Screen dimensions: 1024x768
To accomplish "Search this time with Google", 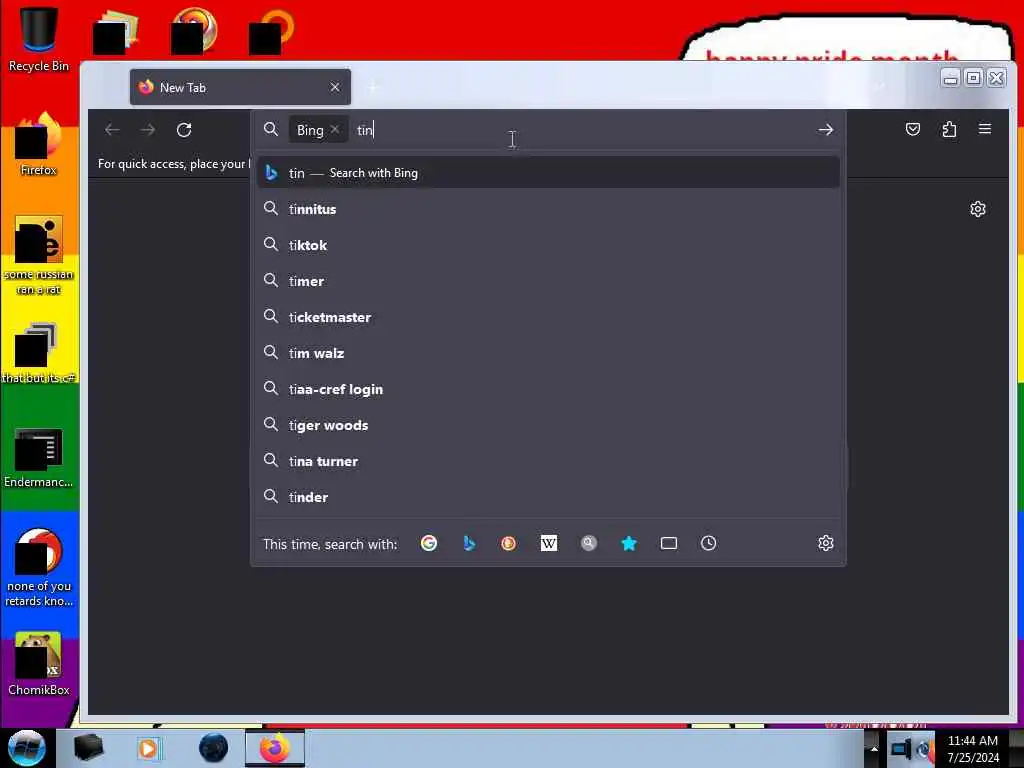I will (429, 543).
